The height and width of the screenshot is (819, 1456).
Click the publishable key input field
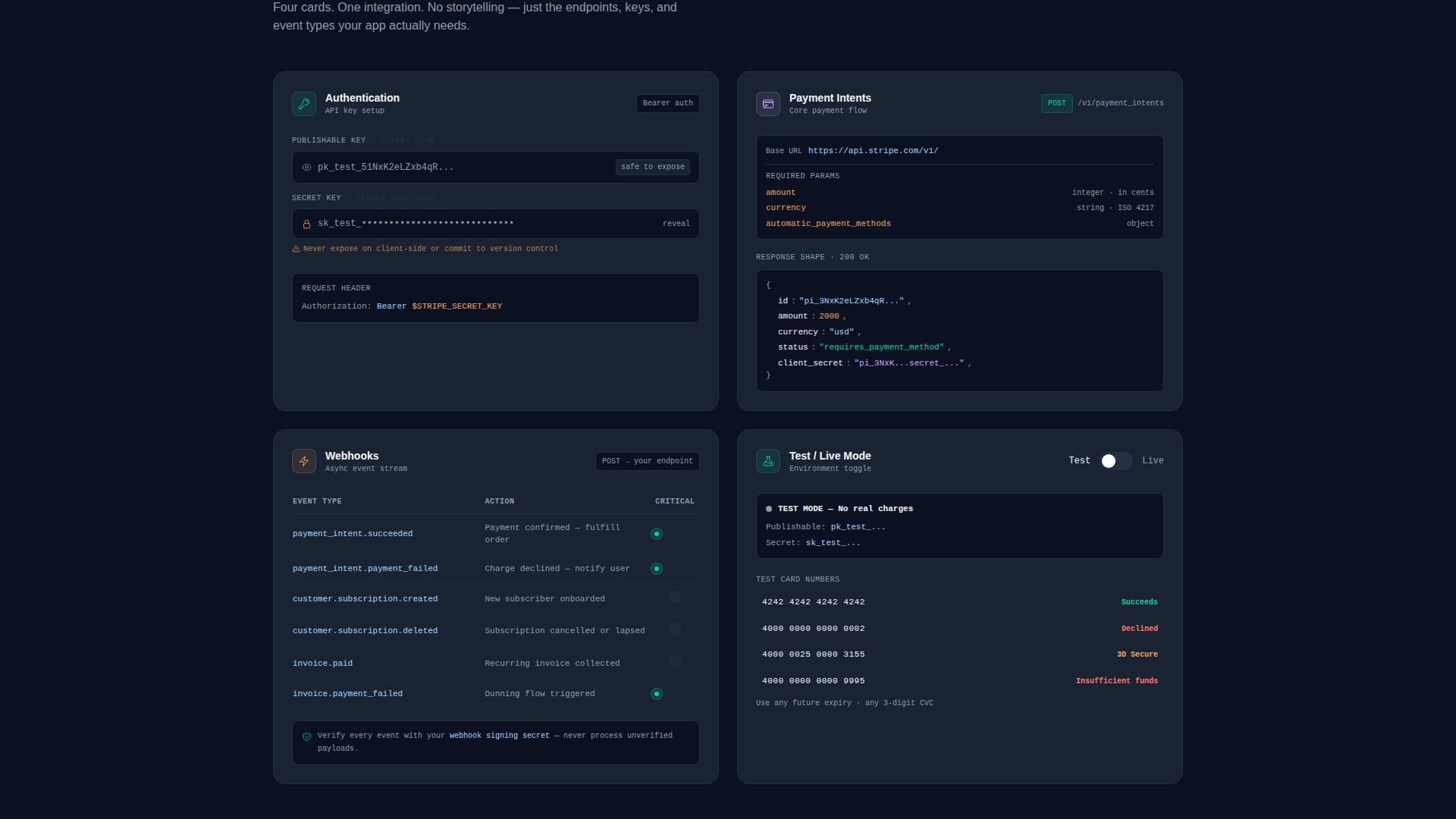(455, 167)
